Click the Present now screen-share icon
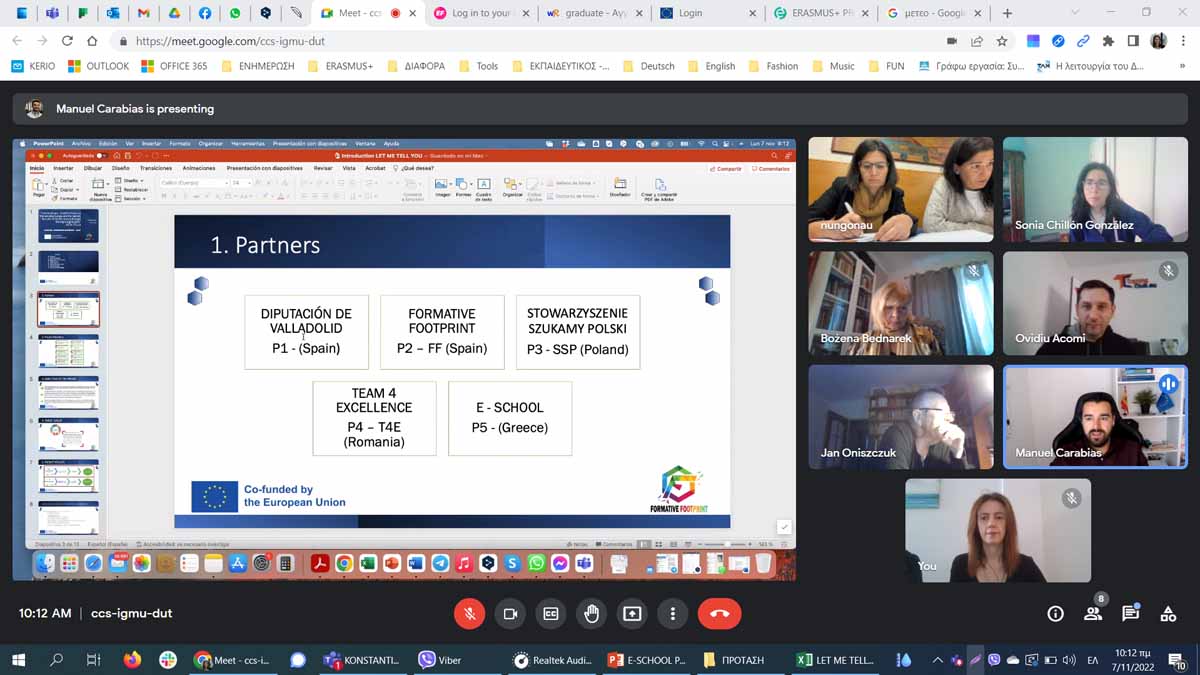 (x=632, y=613)
